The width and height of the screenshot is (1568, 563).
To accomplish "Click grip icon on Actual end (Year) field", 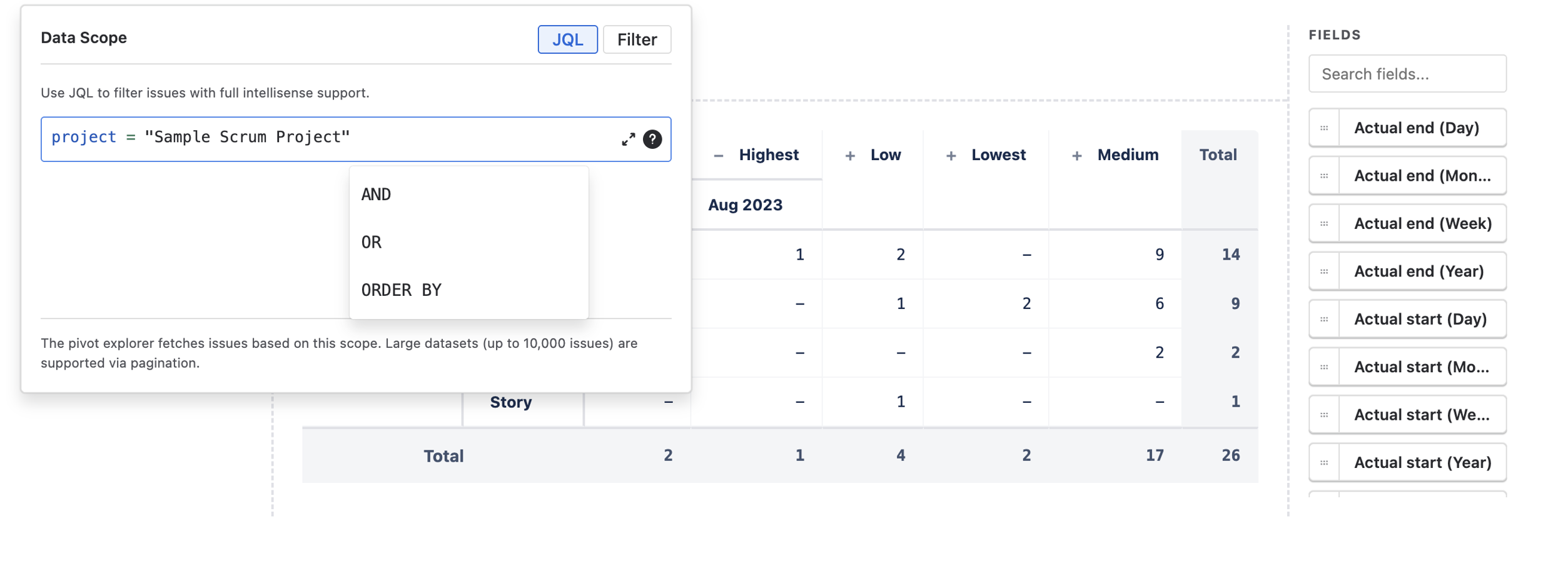I will point(1324,271).
